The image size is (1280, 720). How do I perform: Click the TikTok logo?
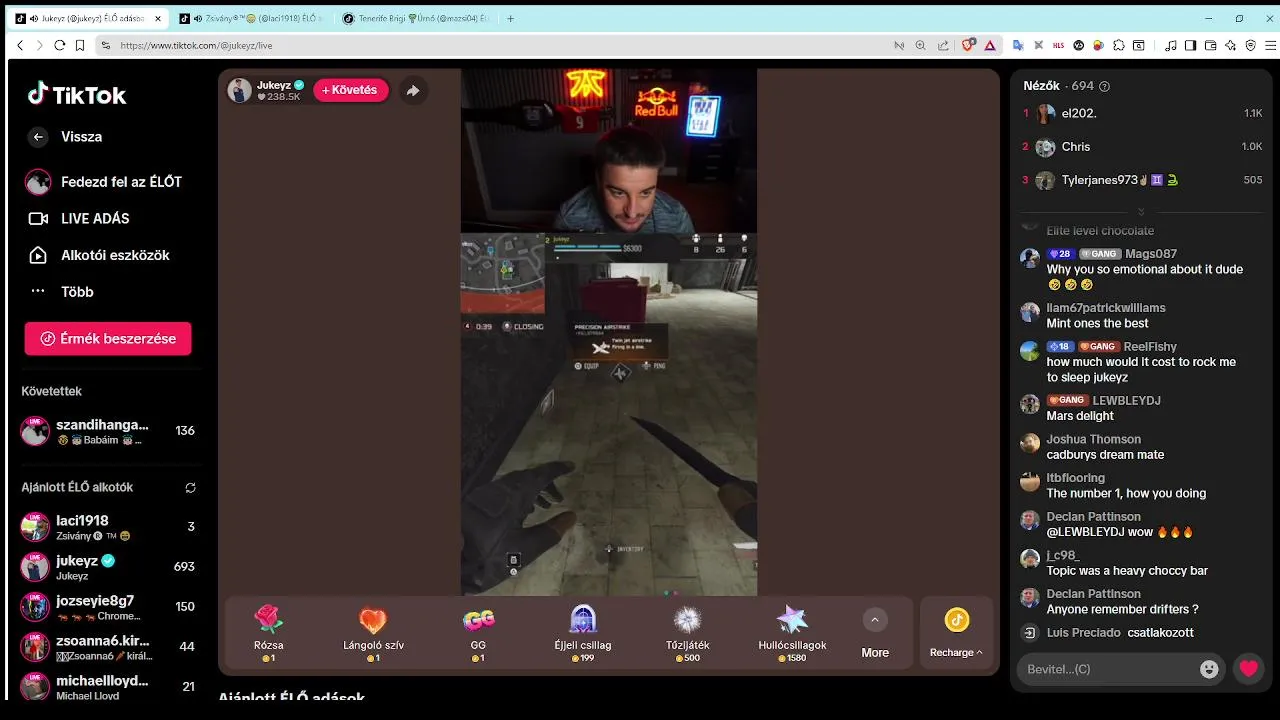[x=77, y=95]
